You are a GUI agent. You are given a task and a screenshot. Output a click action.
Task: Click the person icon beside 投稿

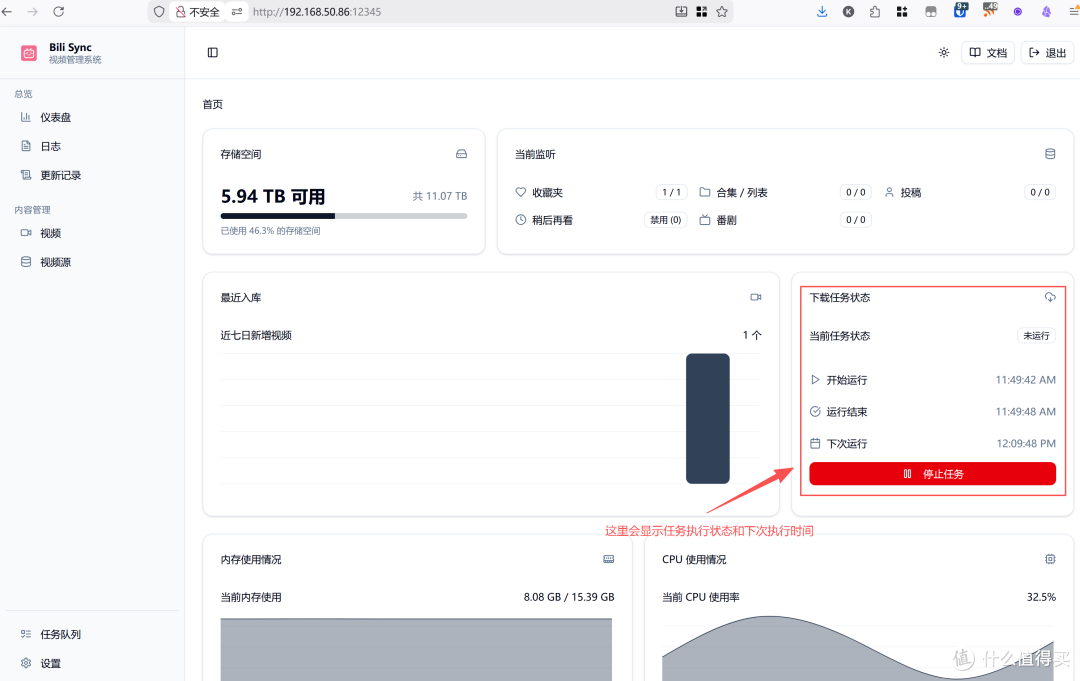[889, 192]
